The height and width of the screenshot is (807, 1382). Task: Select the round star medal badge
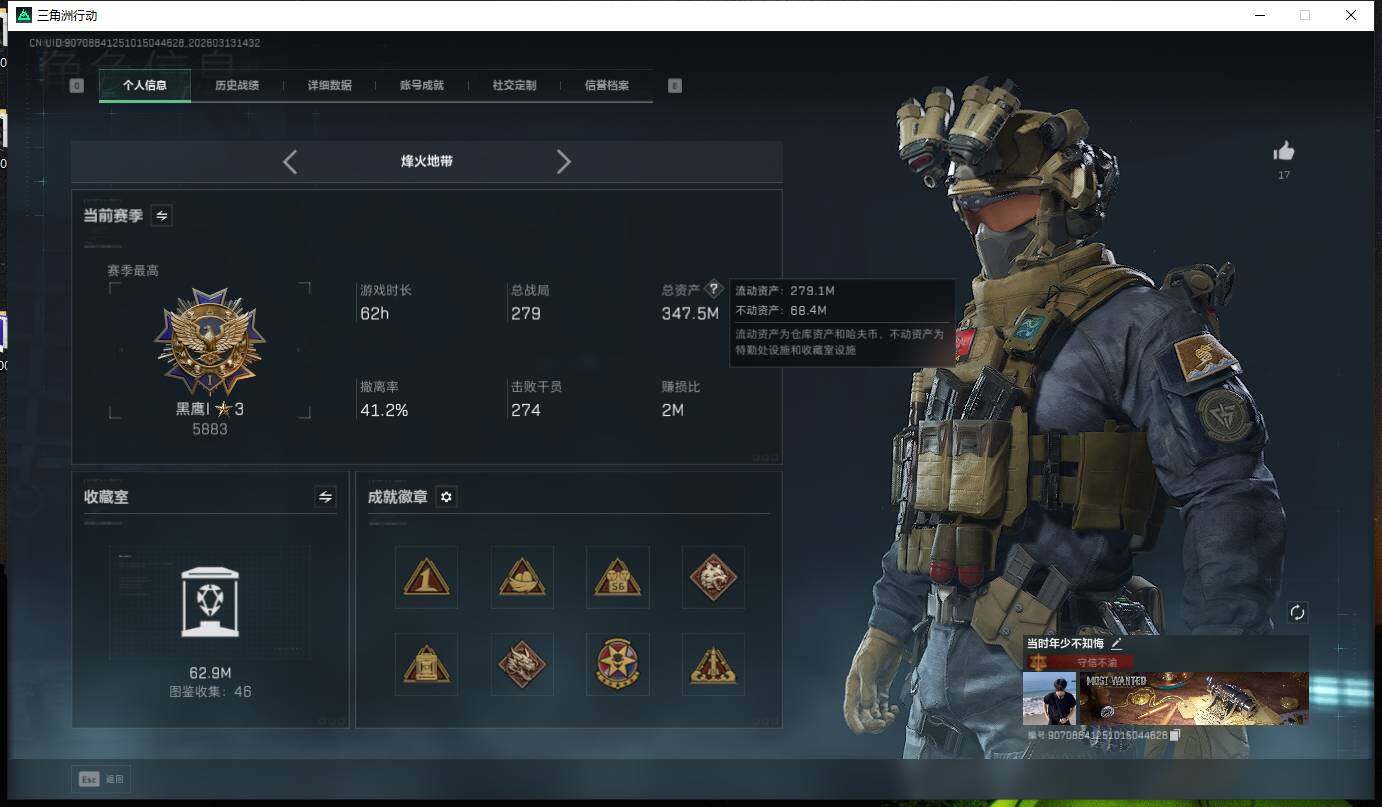click(618, 664)
